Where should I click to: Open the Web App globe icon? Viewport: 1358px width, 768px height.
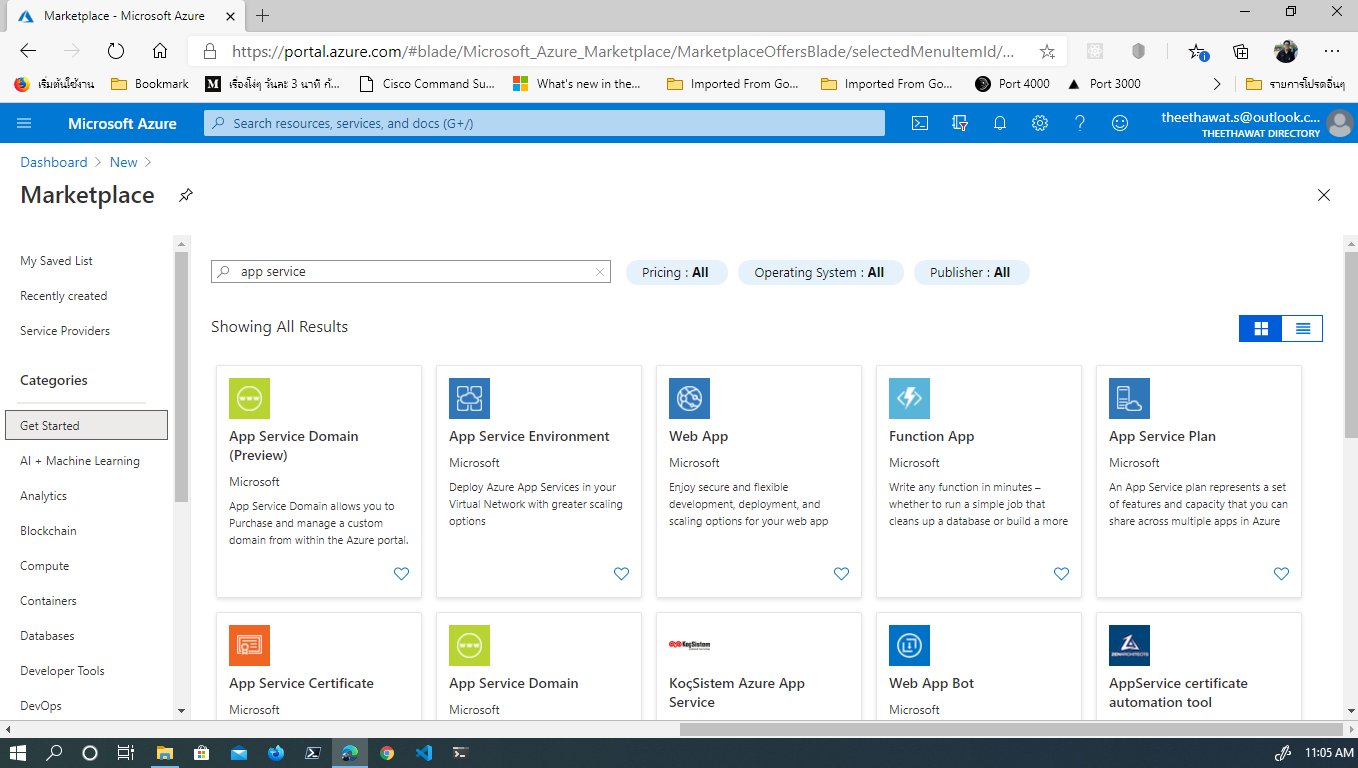pyautogui.click(x=689, y=398)
